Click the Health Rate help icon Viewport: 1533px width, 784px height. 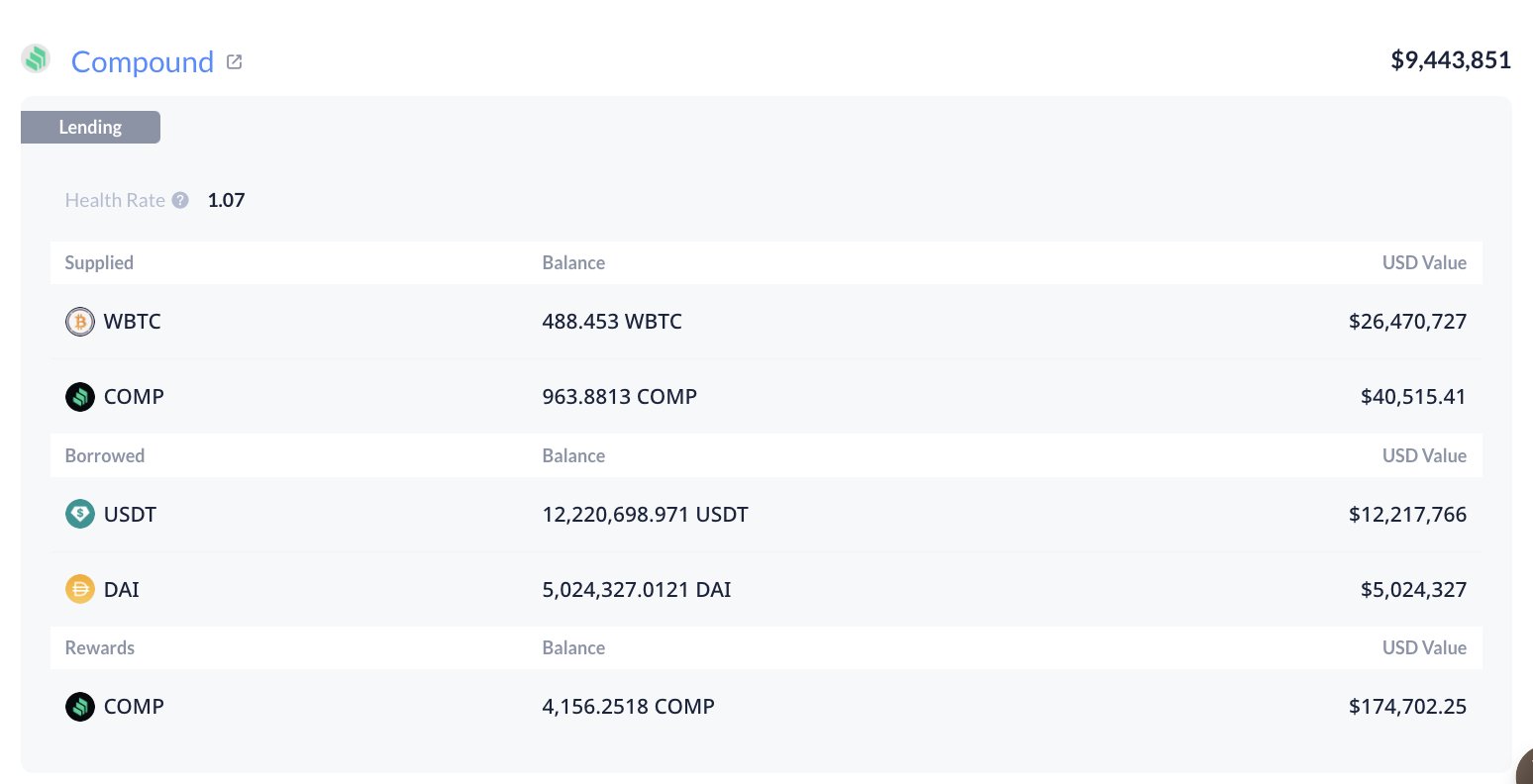[x=180, y=200]
